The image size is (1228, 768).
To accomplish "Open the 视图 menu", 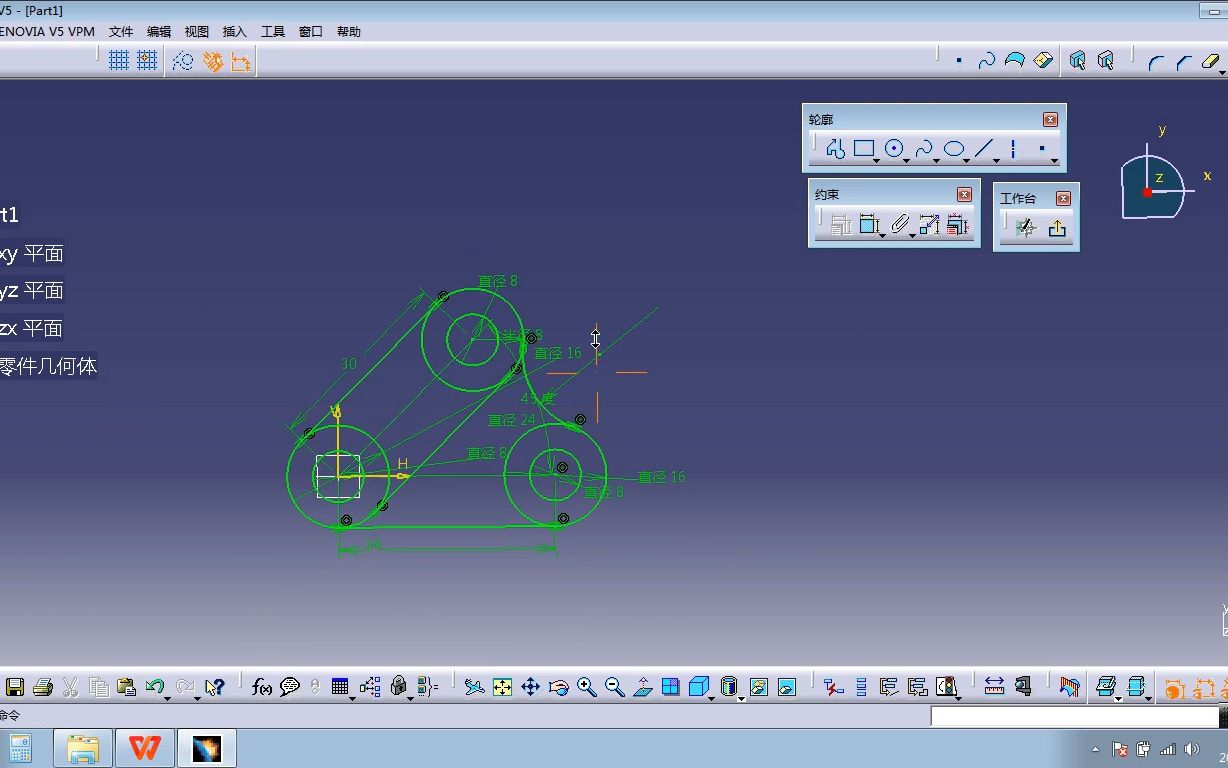I will 197,32.
